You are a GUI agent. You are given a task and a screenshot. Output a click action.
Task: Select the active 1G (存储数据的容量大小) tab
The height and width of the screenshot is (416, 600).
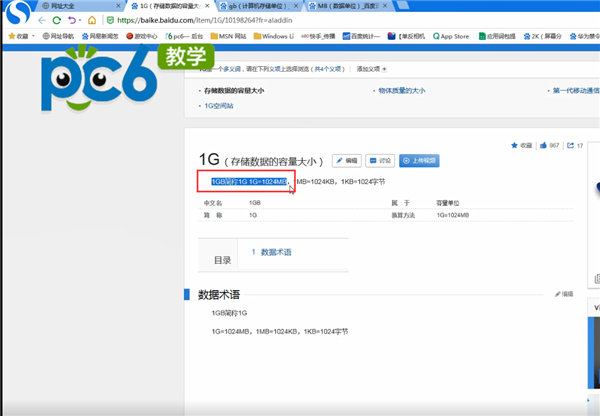pyautogui.click(x=168, y=6)
